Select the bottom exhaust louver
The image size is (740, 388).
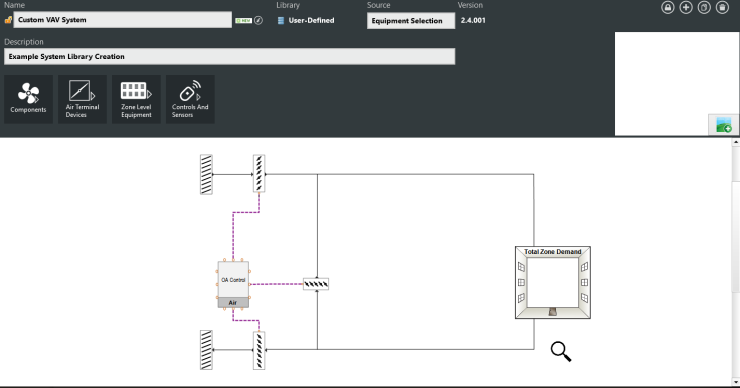point(206,350)
